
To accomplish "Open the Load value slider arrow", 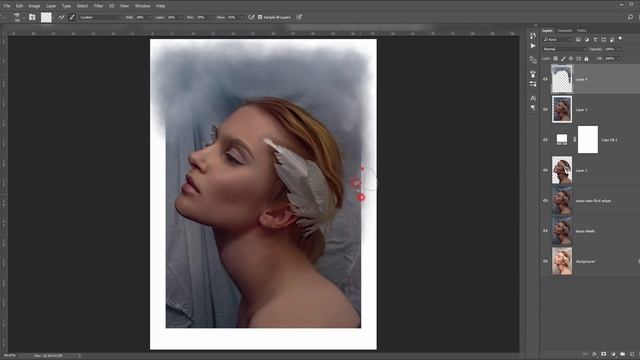I will [181, 17].
